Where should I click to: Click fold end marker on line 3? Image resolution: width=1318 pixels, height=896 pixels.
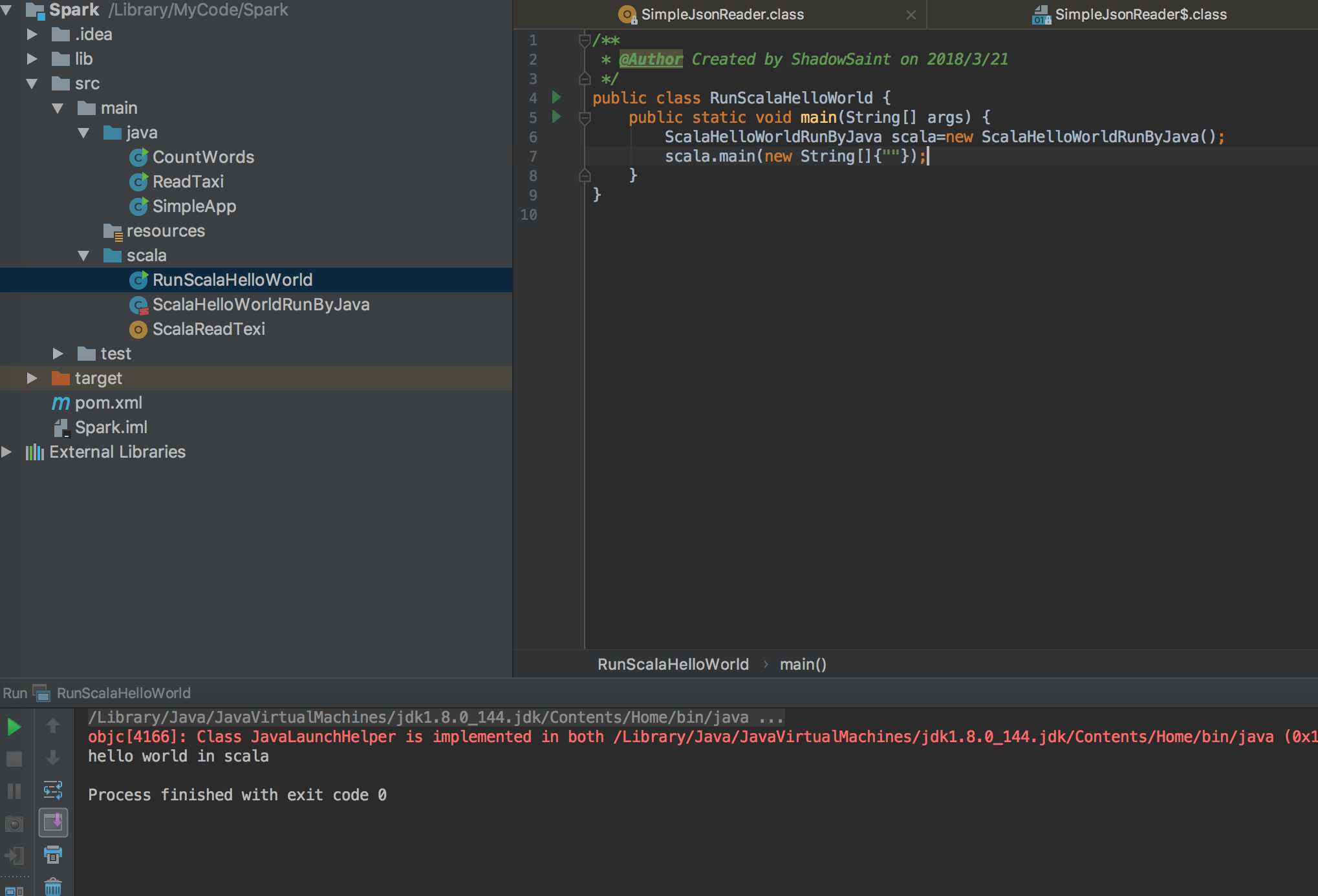585,78
